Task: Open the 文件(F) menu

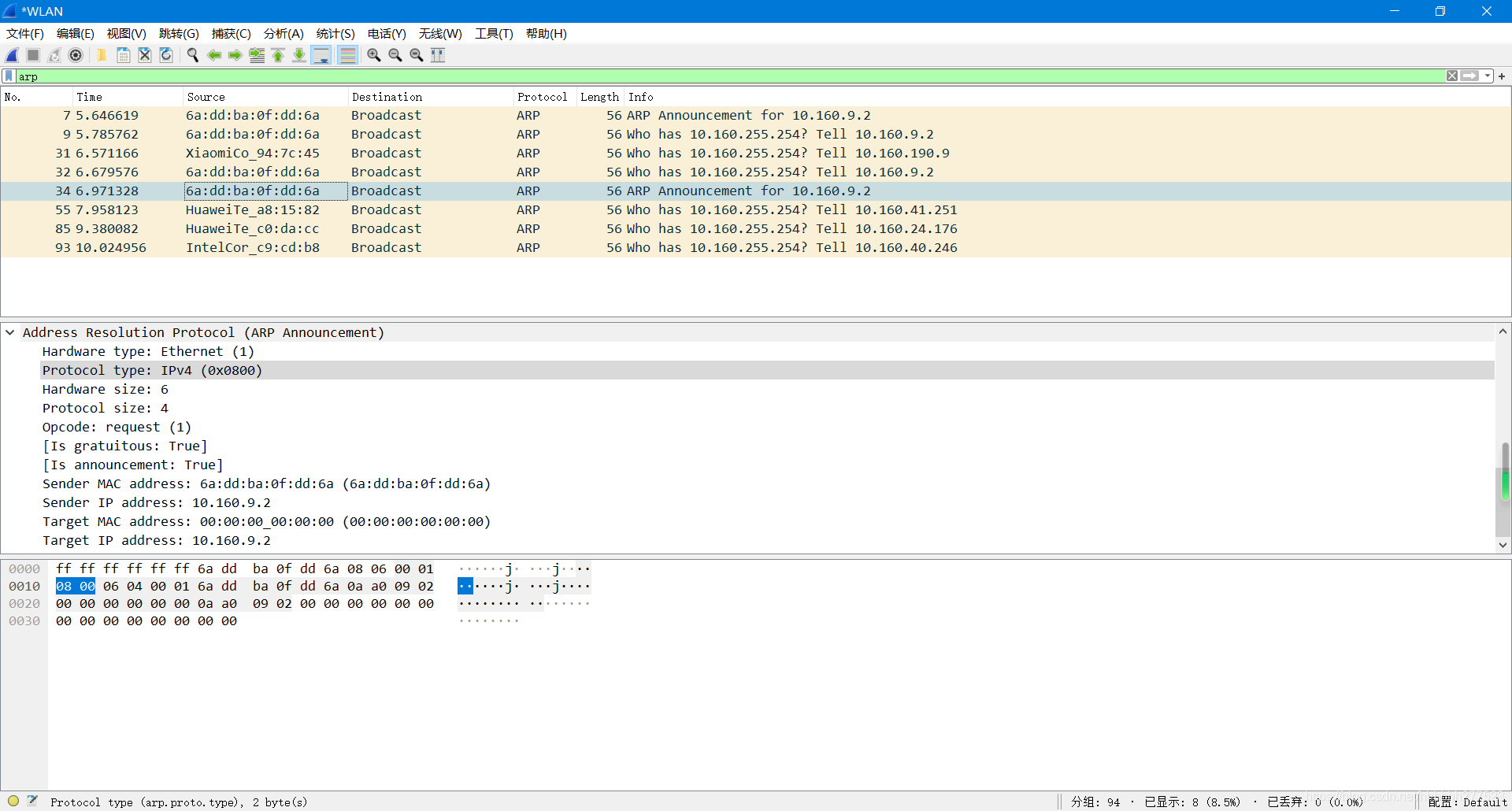Action: pos(25,34)
